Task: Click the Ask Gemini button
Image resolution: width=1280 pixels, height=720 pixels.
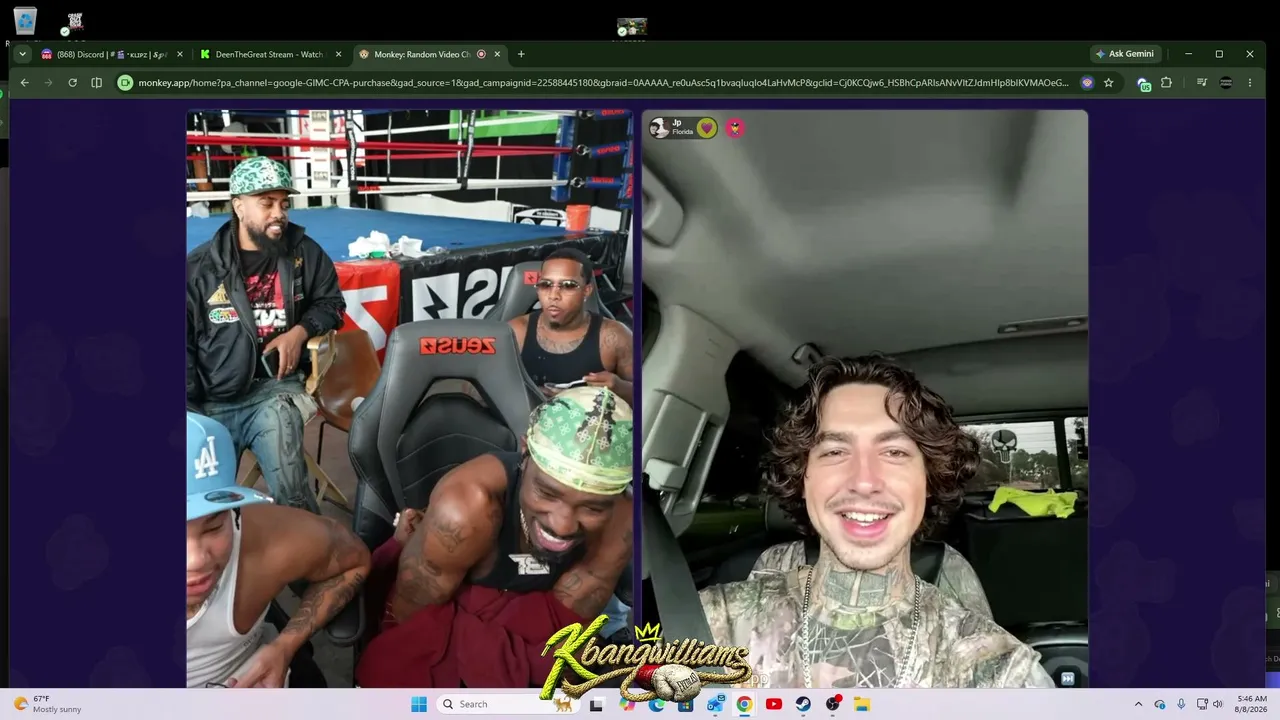Action: click(1125, 54)
